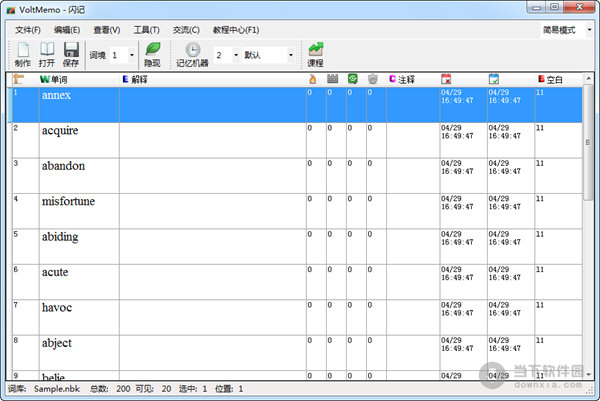Open the 查看(V) menu
Image resolution: width=600 pixels, height=401 pixels.
(x=107, y=30)
